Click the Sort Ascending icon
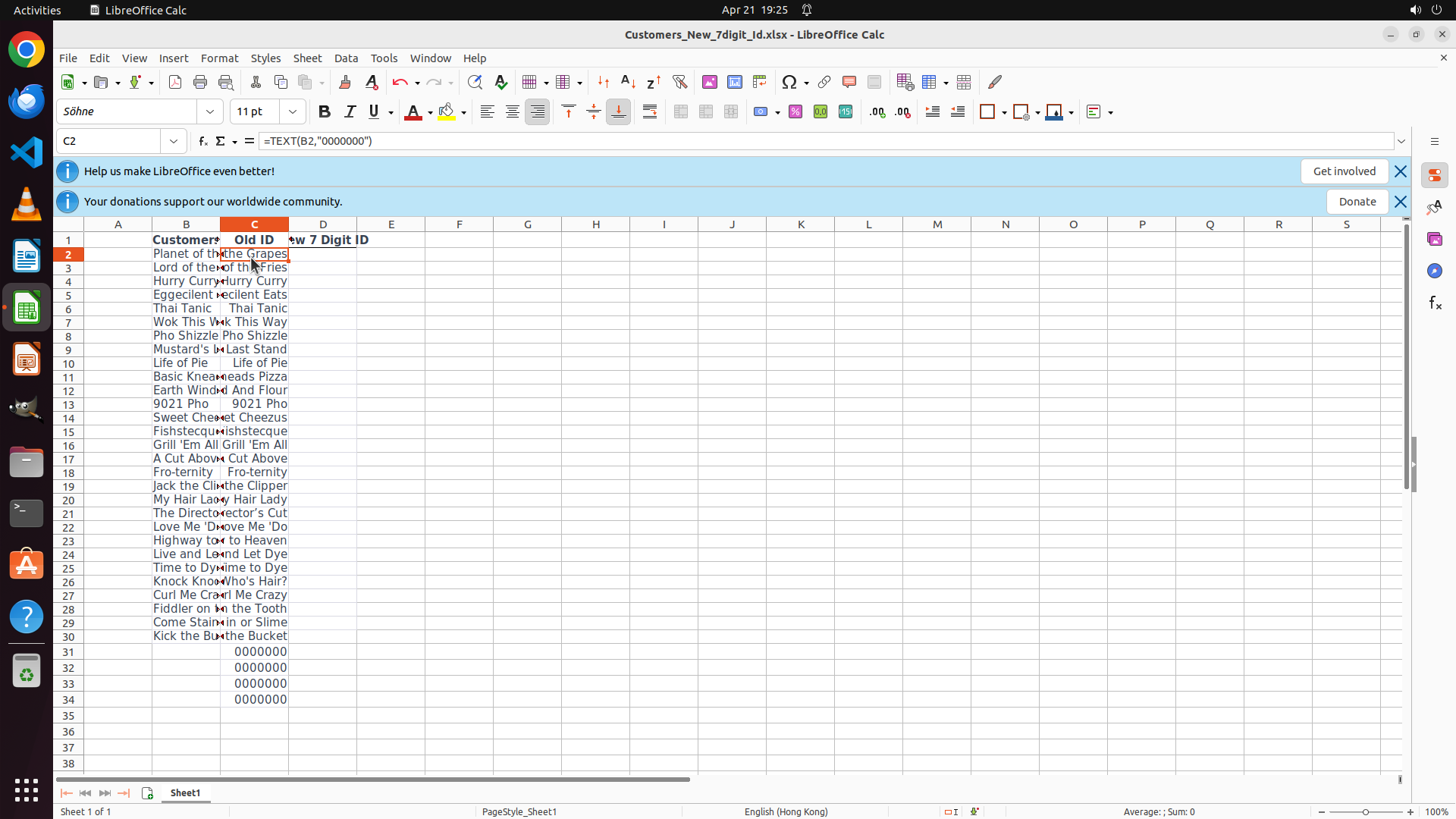1456x819 pixels. tap(628, 82)
